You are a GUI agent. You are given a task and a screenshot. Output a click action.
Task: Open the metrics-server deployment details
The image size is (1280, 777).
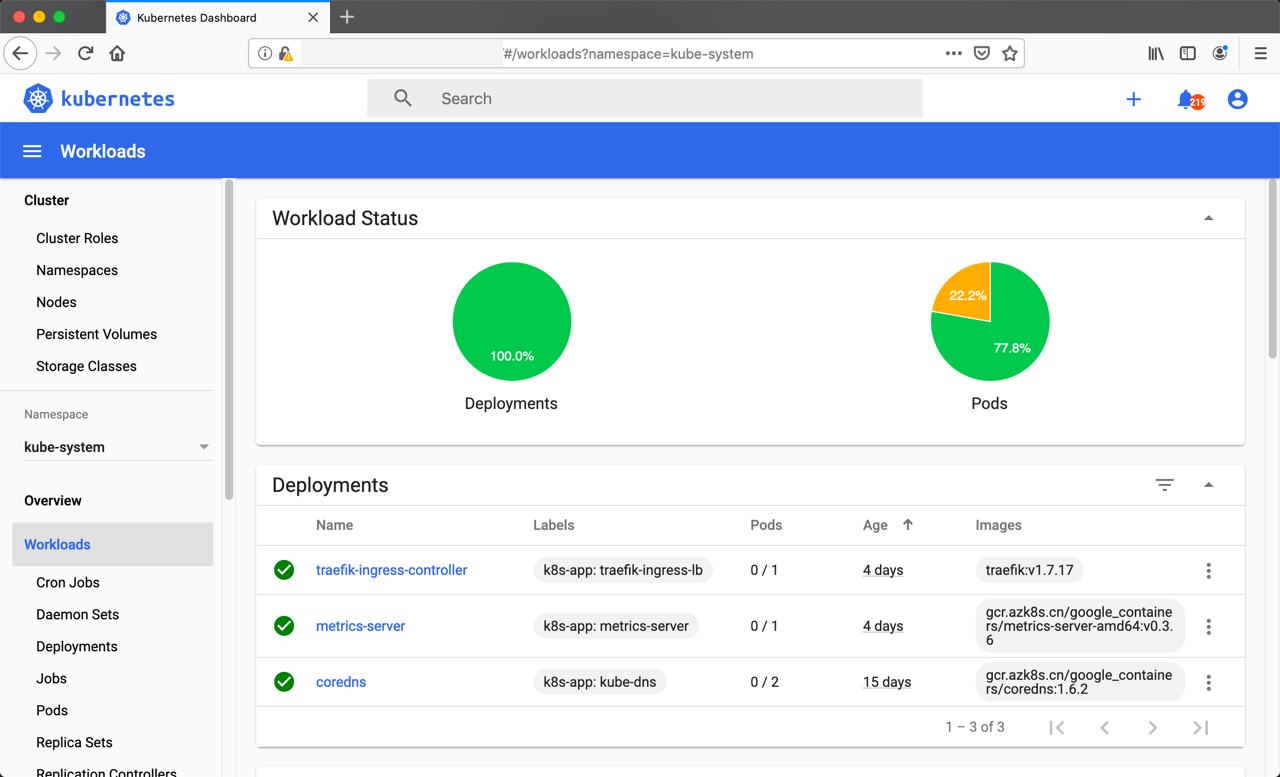pos(360,625)
